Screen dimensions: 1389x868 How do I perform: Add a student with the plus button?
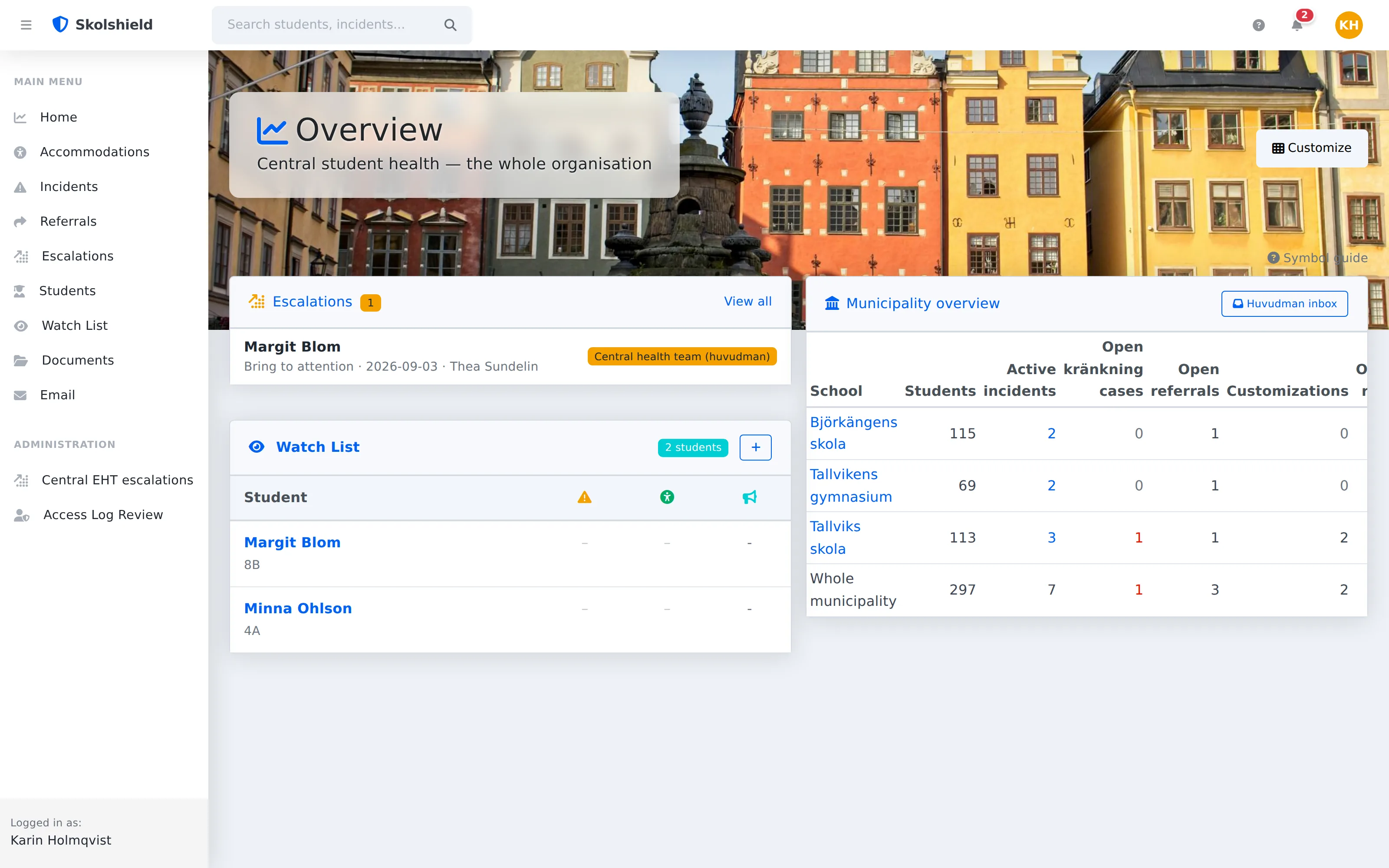coord(755,447)
